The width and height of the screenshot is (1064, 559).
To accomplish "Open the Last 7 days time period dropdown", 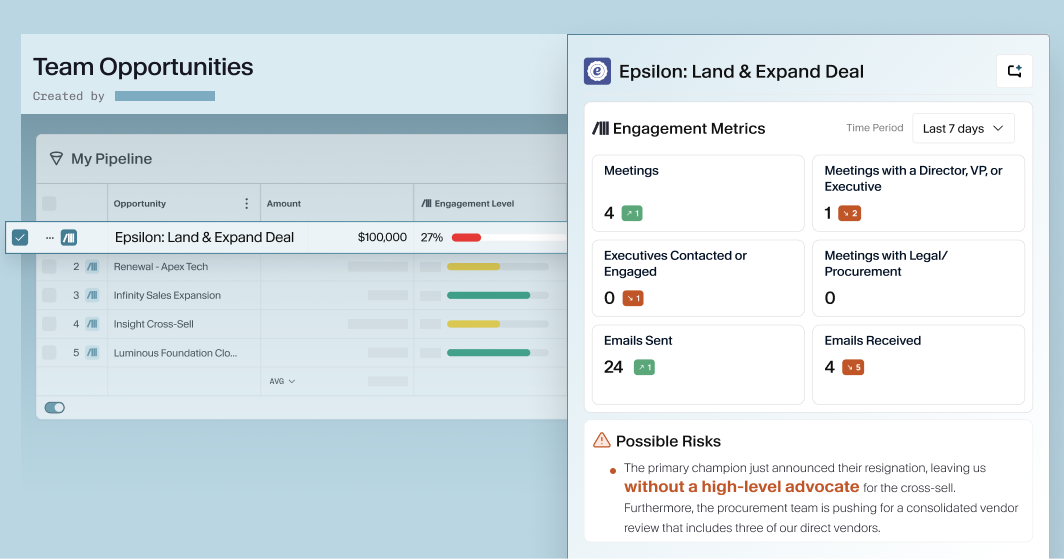I will click(963, 128).
